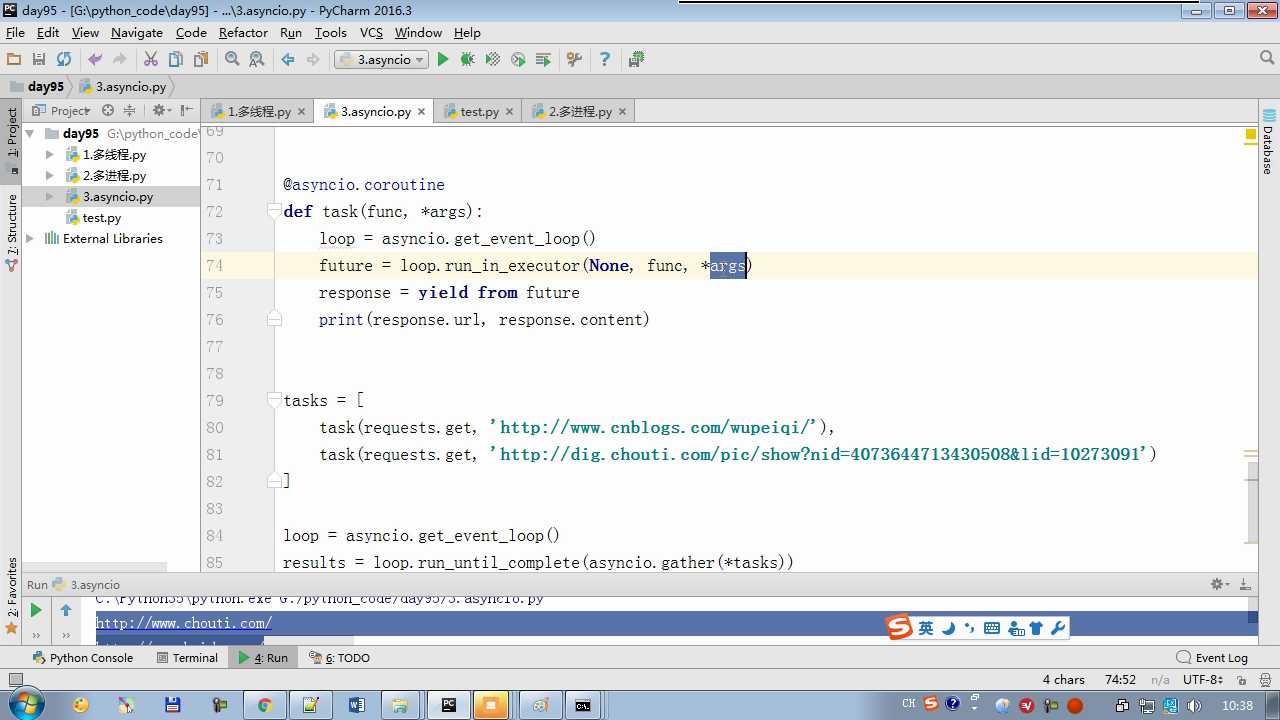Click the Synchronize toolbar icon

[x=64, y=60]
